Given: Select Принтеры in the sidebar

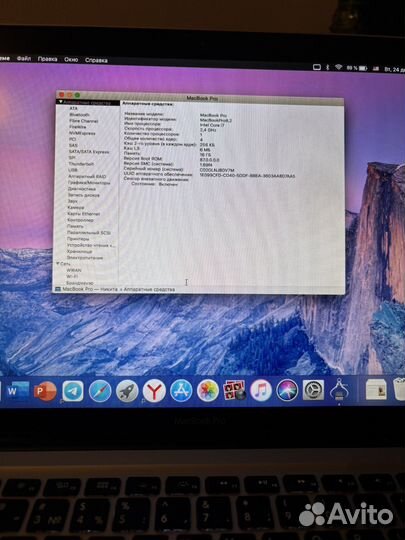Looking at the screenshot, I should pos(78,239).
